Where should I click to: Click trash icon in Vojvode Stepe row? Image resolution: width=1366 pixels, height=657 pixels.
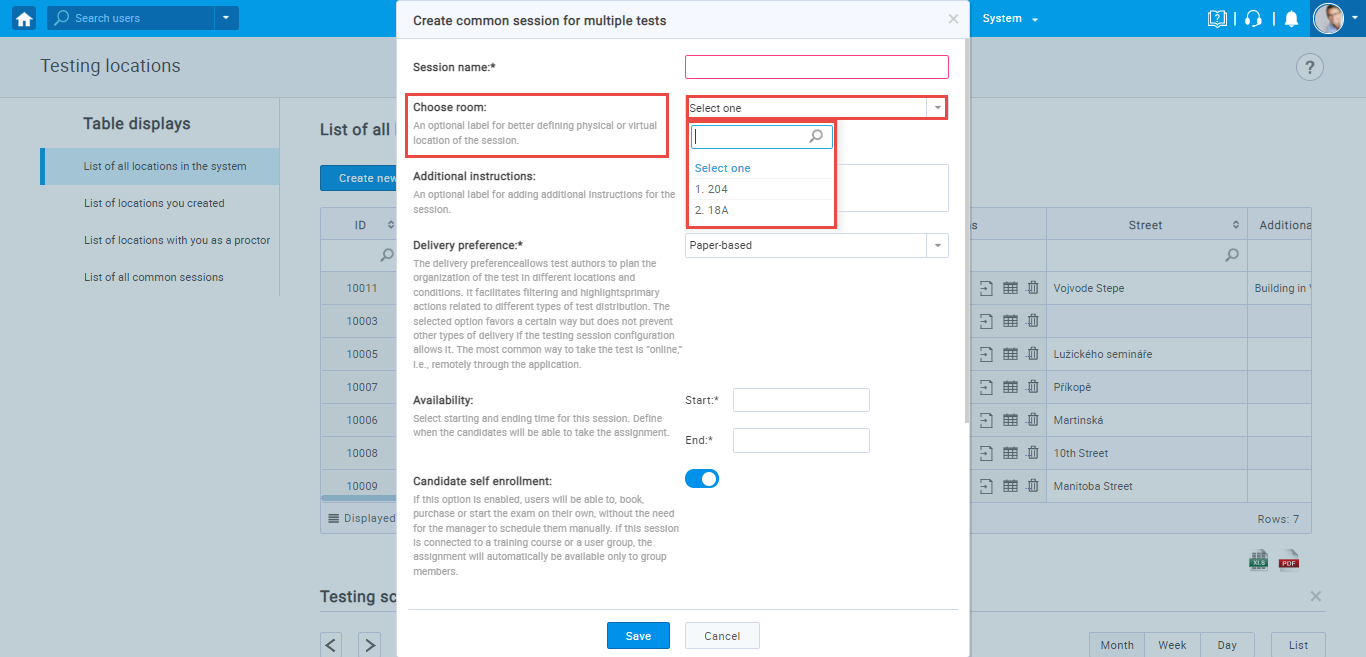(x=1033, y=288)
